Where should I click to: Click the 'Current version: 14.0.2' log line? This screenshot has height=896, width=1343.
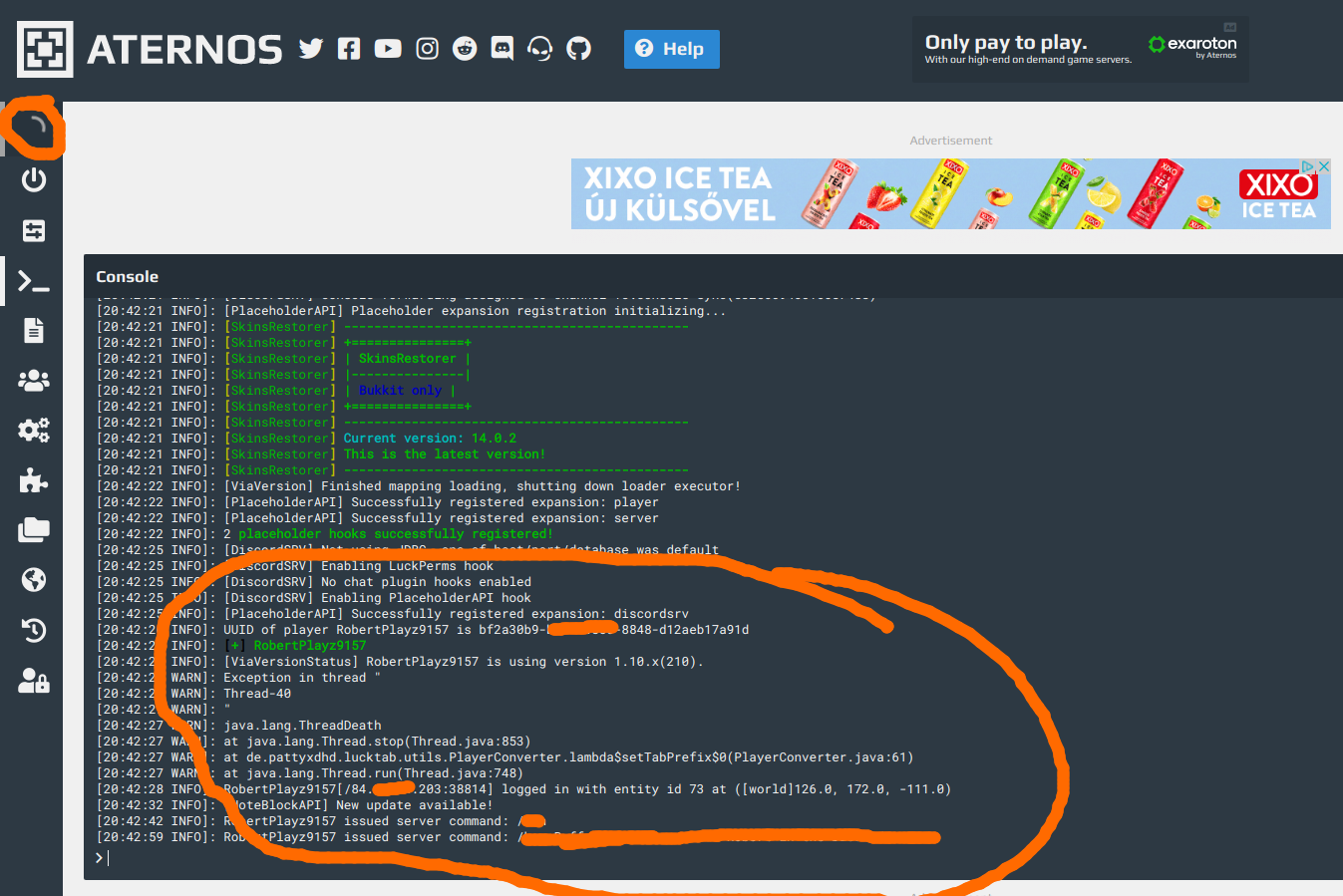point(307,439)
